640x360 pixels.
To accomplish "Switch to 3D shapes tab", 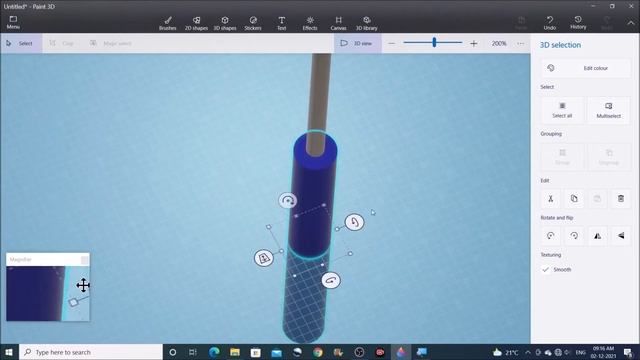I will tap(225, 23).
